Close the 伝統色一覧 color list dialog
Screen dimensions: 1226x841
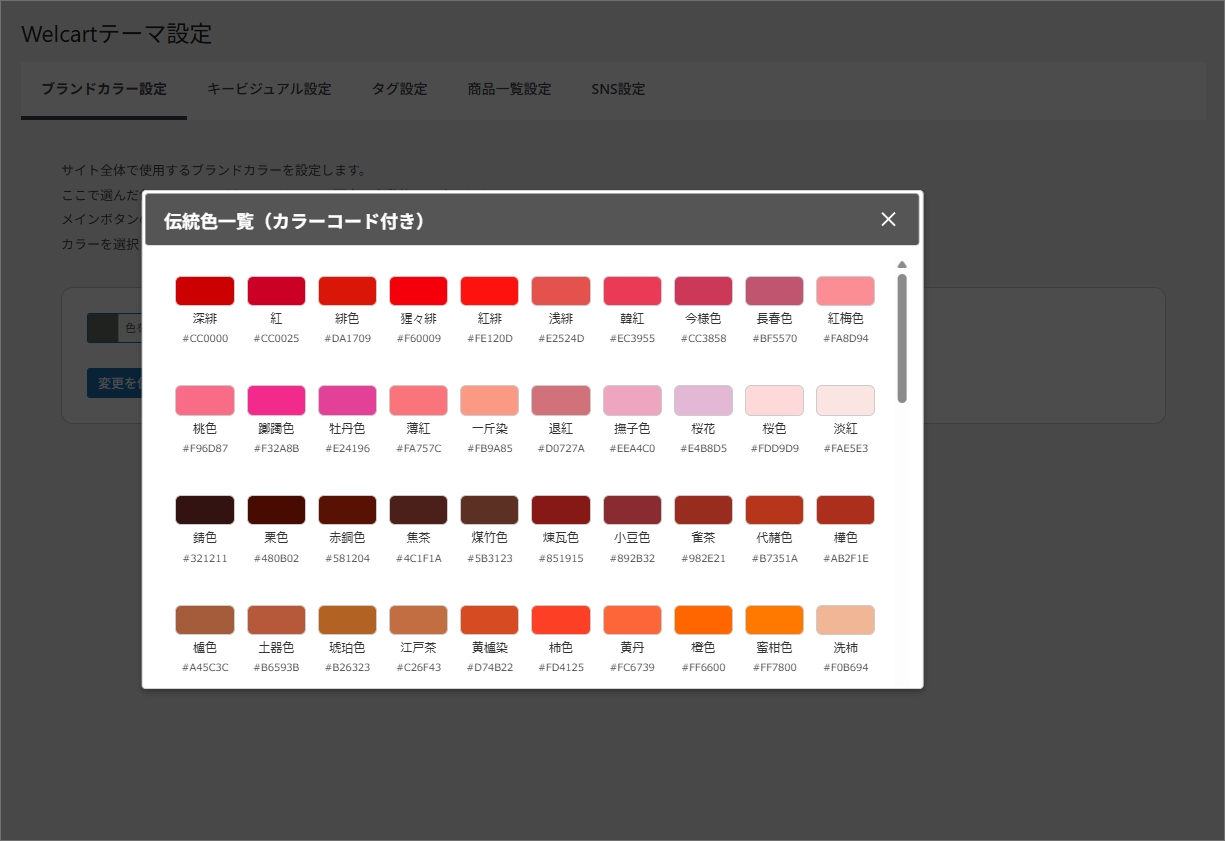point(888,219)
